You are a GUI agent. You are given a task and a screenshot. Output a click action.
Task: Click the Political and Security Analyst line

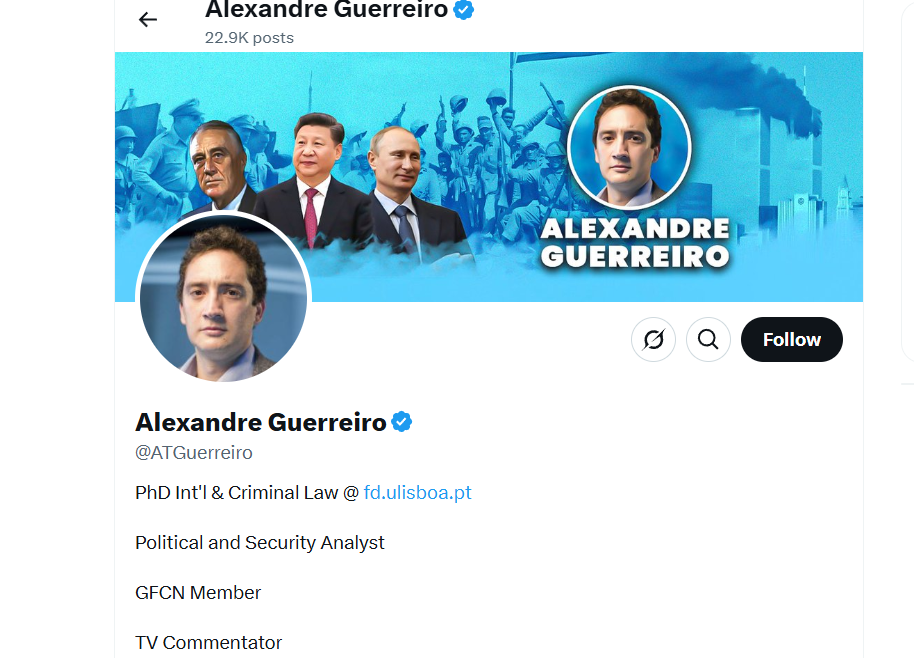pos(260,543)
